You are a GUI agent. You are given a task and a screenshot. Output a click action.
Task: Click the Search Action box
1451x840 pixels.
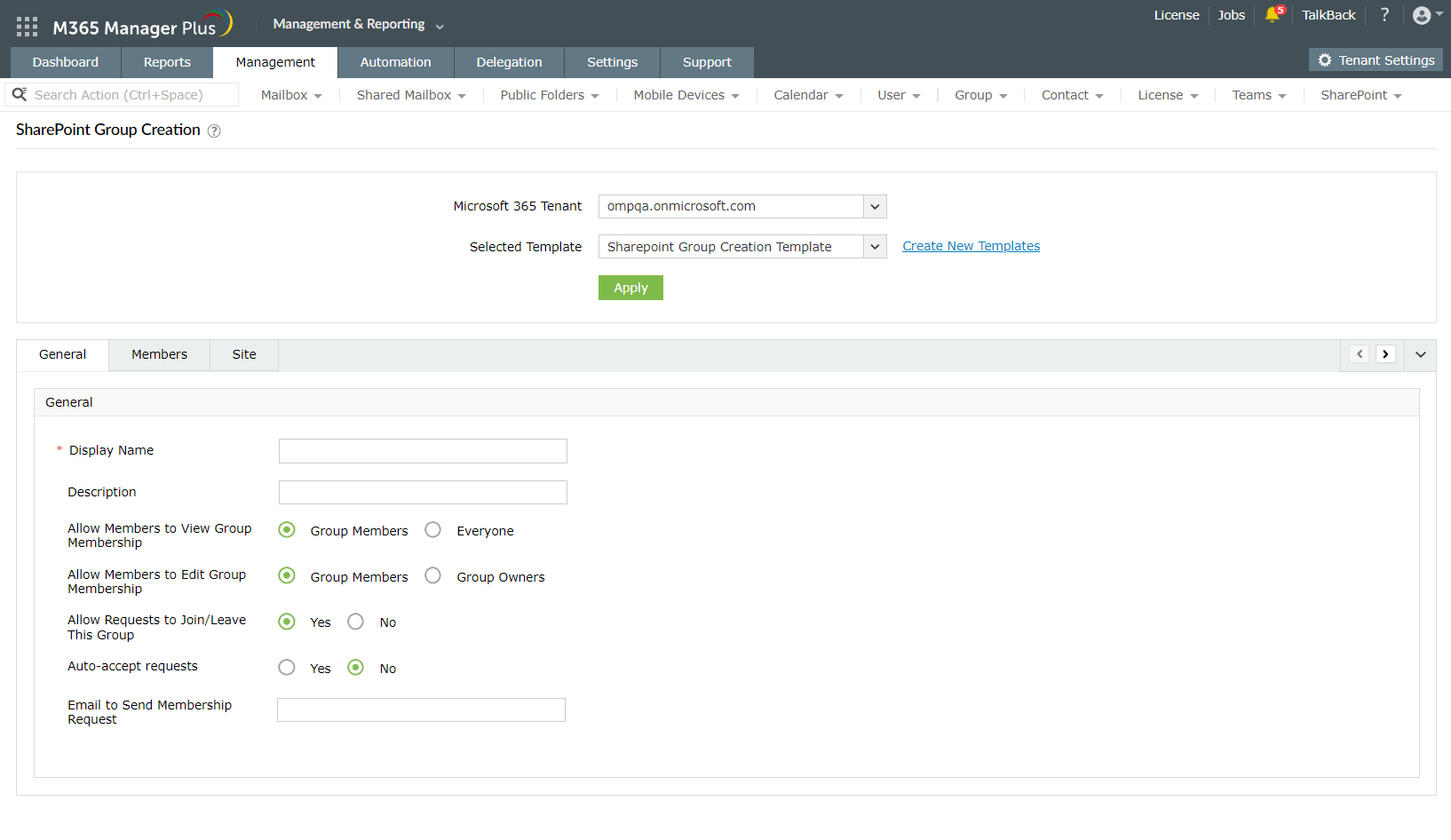coord(123,94)
